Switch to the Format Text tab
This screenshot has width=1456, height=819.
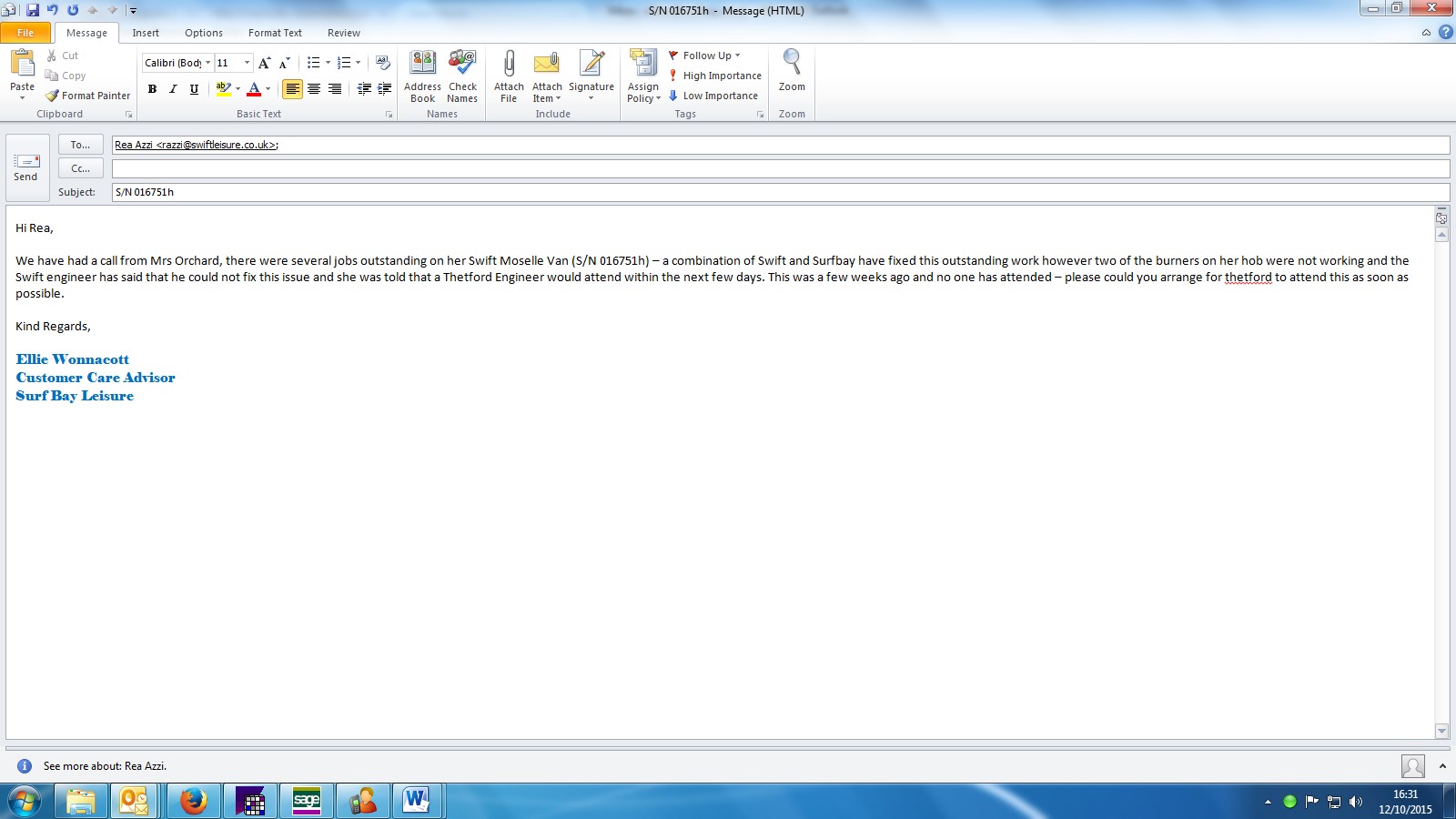pyautogui.click(x=275, y=33)
